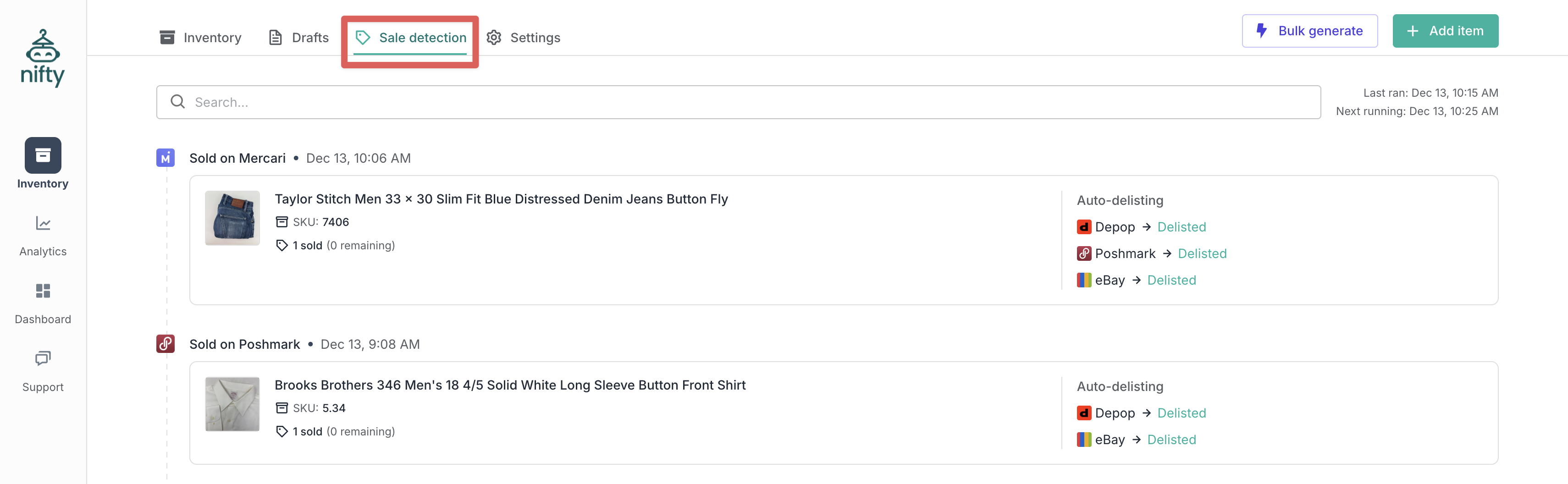Click the Taylor Stitch Denim Jeans title
This screenshot has width=1568, height=484.
501,199
